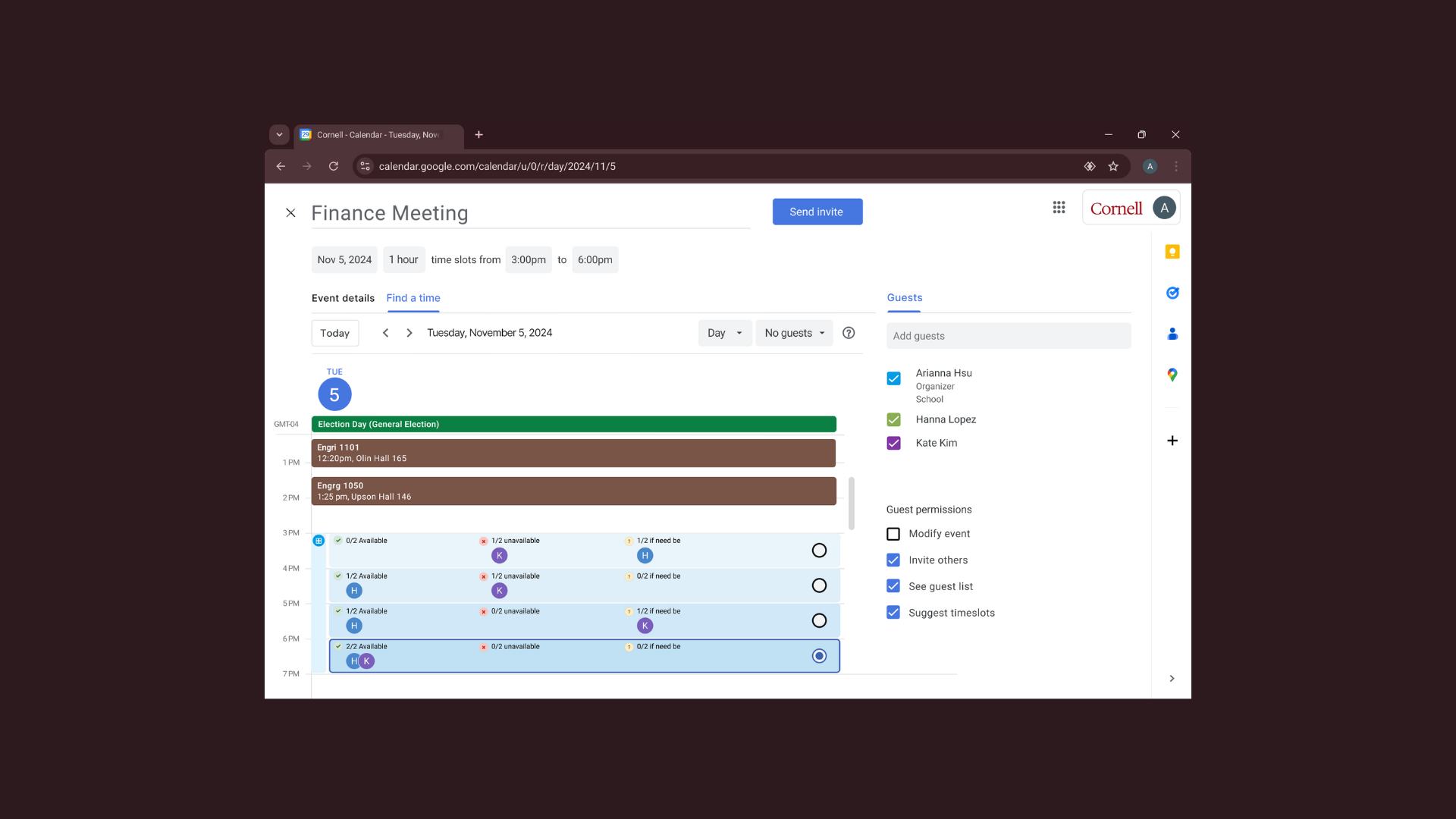1456x819 pixels.
Task: Click the help question mark icon
Action: tap(849, 333)
